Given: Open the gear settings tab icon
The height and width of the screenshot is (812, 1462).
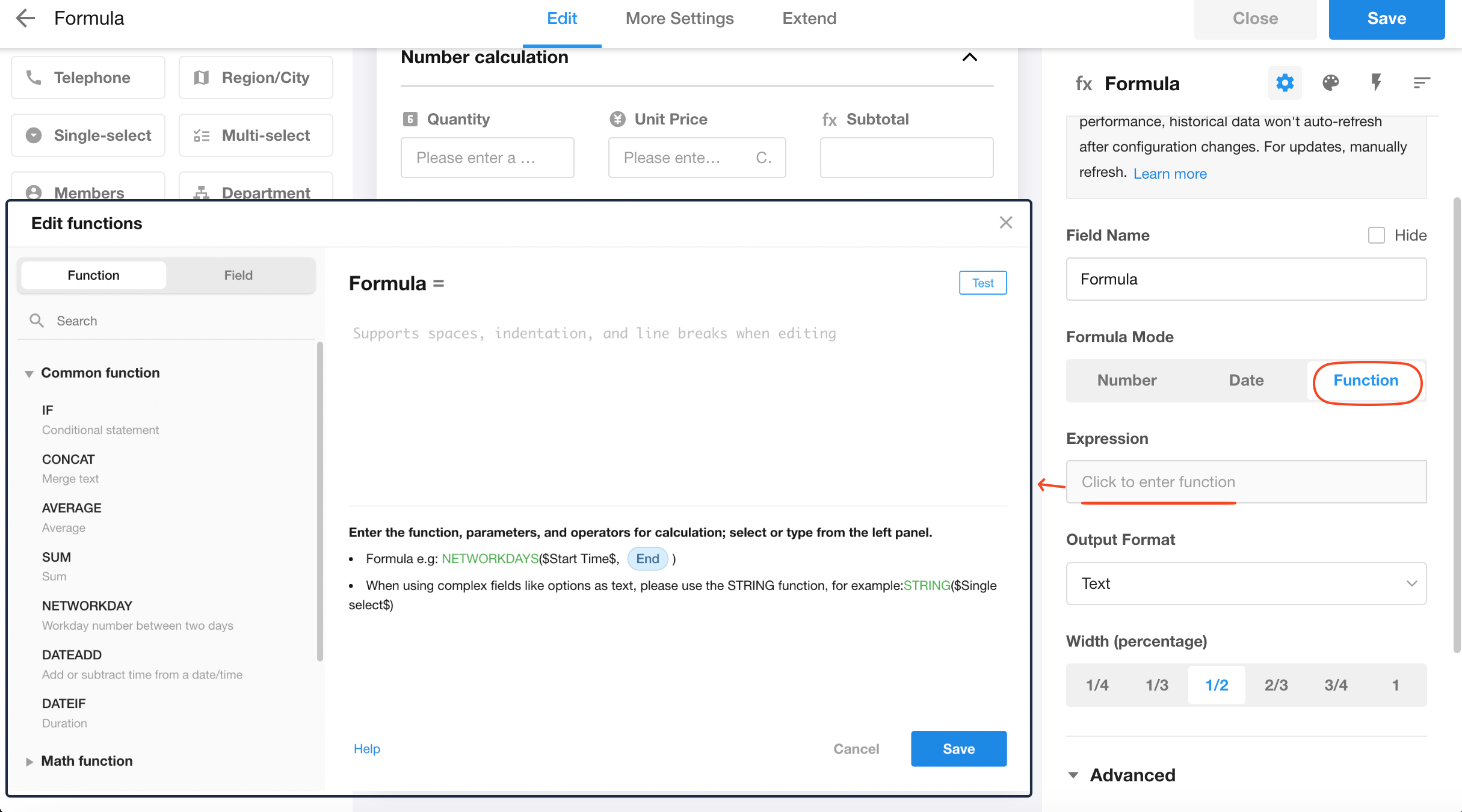Looking at the screenshot, I should point(1285,83).
